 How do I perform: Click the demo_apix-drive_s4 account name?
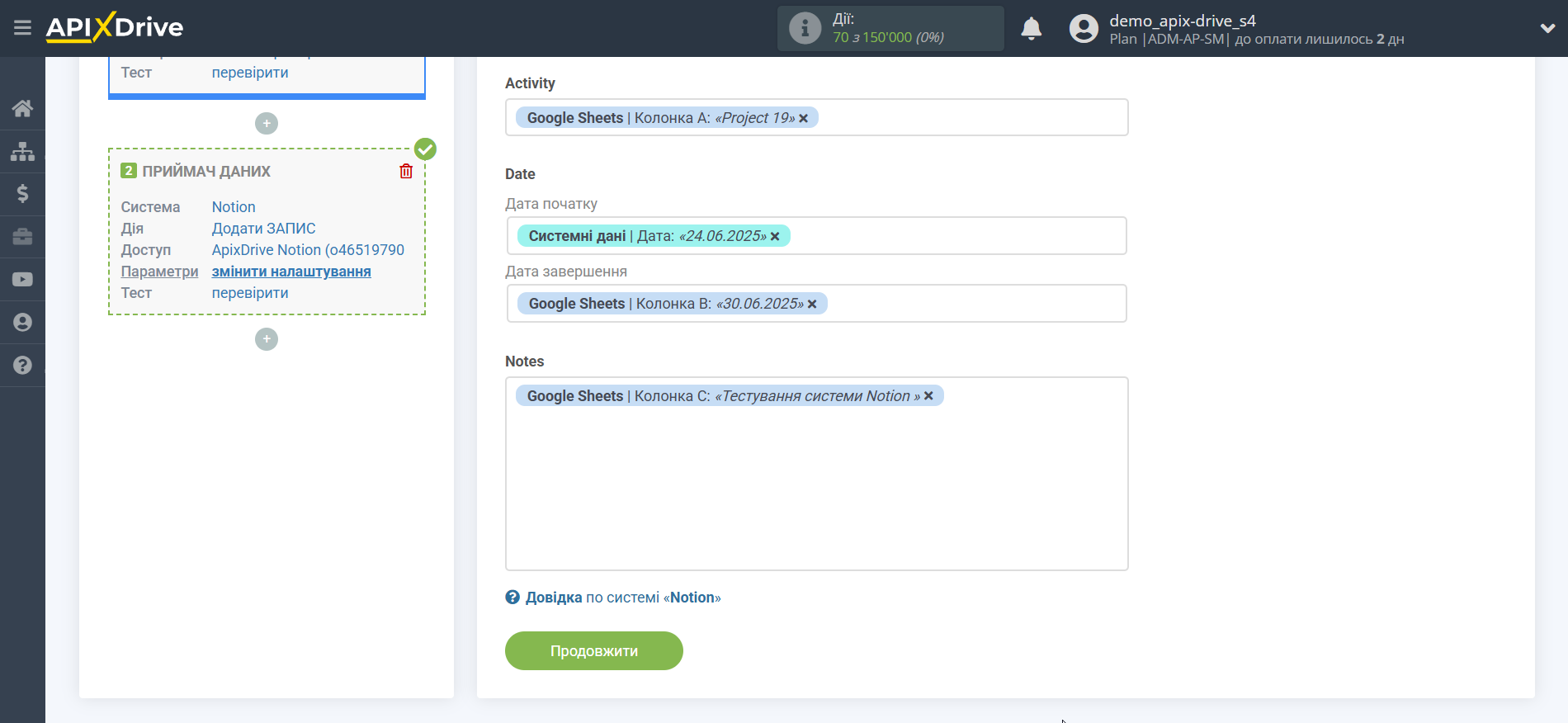pyautogui.click(x=1182, y=21)
